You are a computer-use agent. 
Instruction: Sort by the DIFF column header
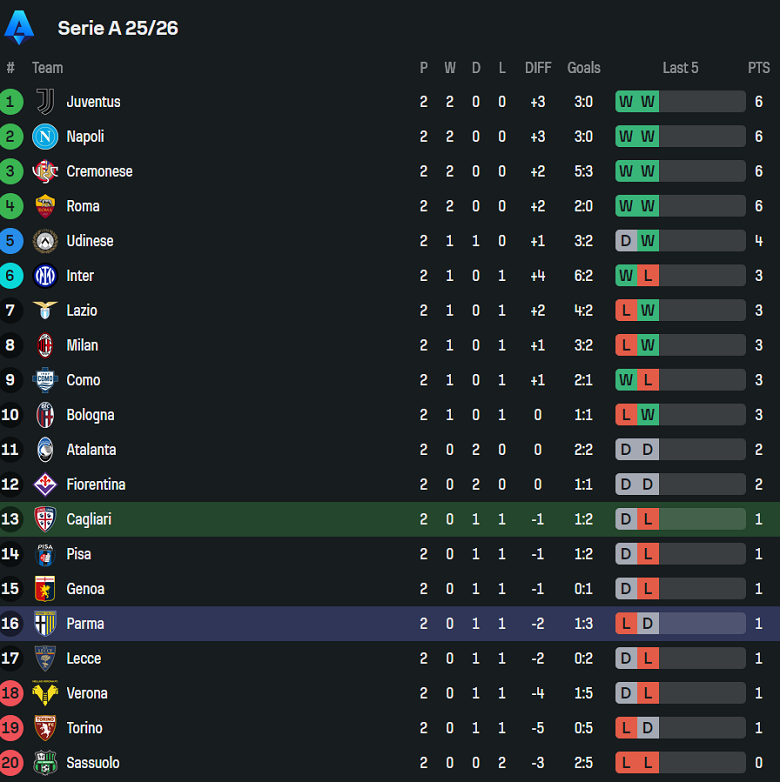(538, 68)
